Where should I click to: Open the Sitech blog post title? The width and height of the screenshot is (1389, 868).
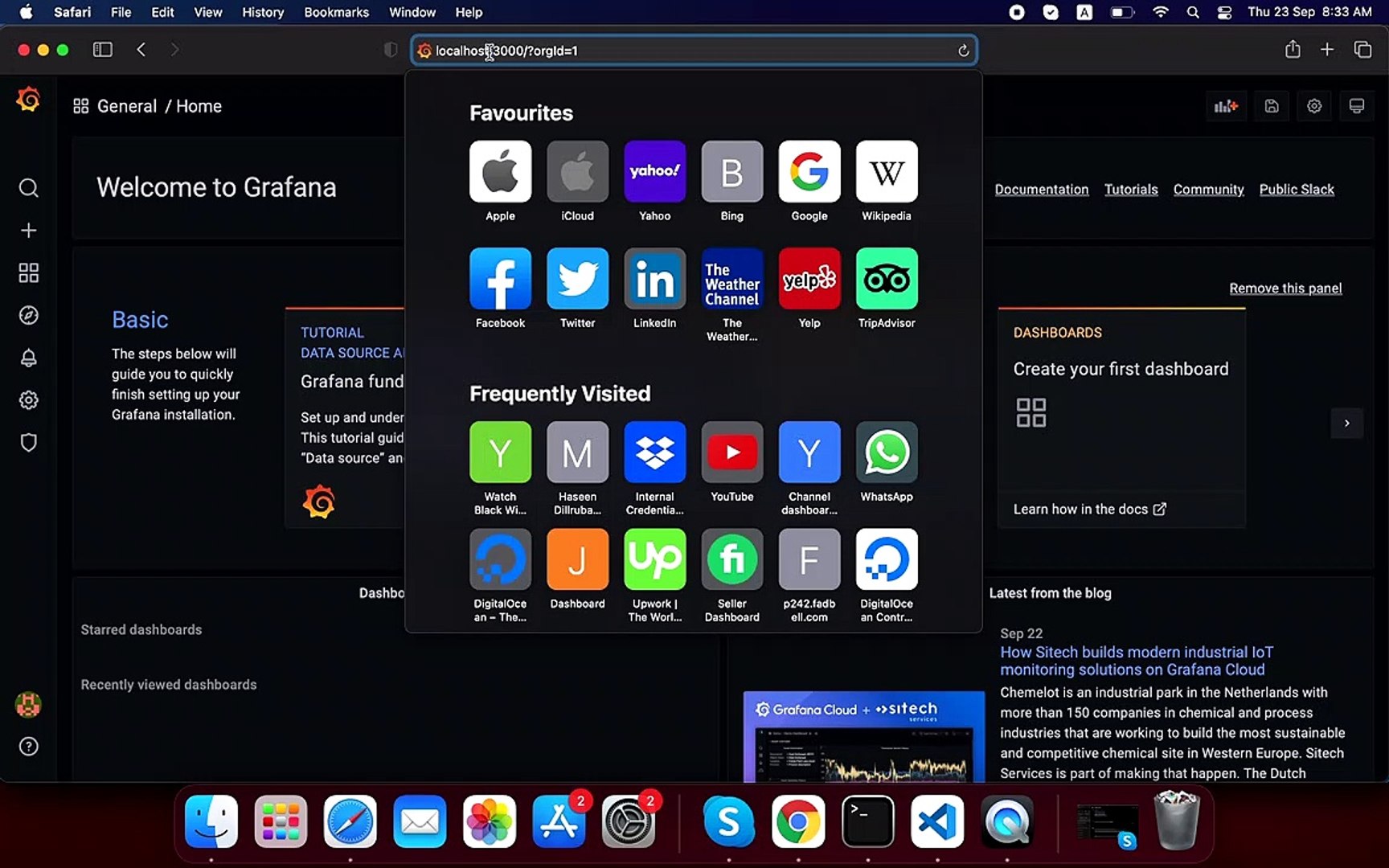pyautogui.click(x=1137, y=661)
